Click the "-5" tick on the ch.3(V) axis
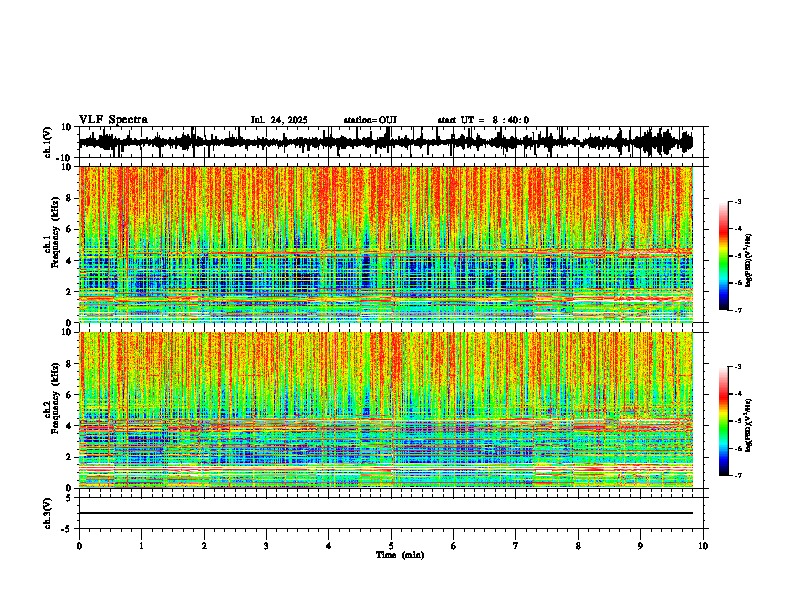792x612 pixels. pos(68,529)
